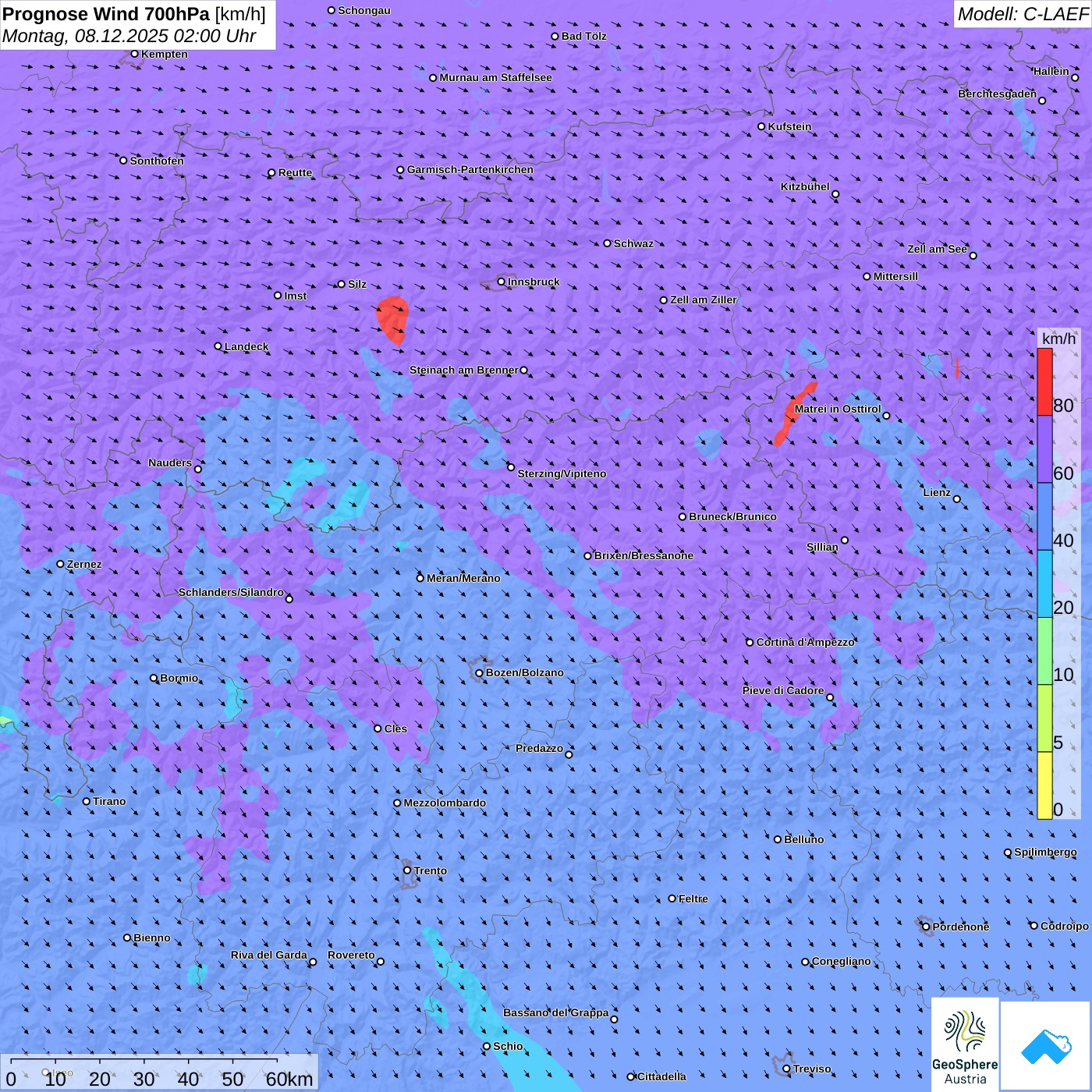Click the 'Schlanders/Silandro' label
1092x1092 pixels.
coord(231,592)
